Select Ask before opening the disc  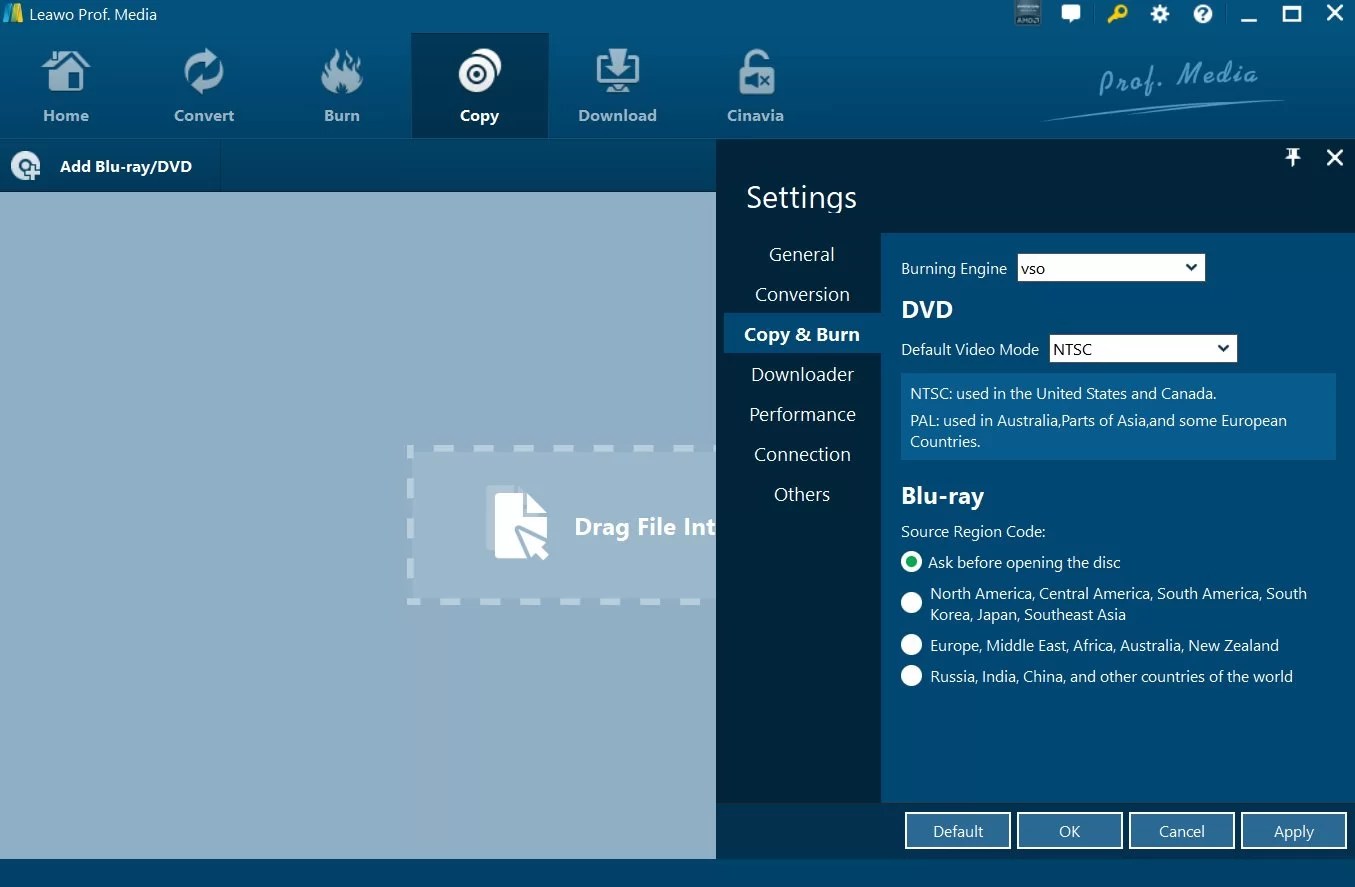(911, 562)
